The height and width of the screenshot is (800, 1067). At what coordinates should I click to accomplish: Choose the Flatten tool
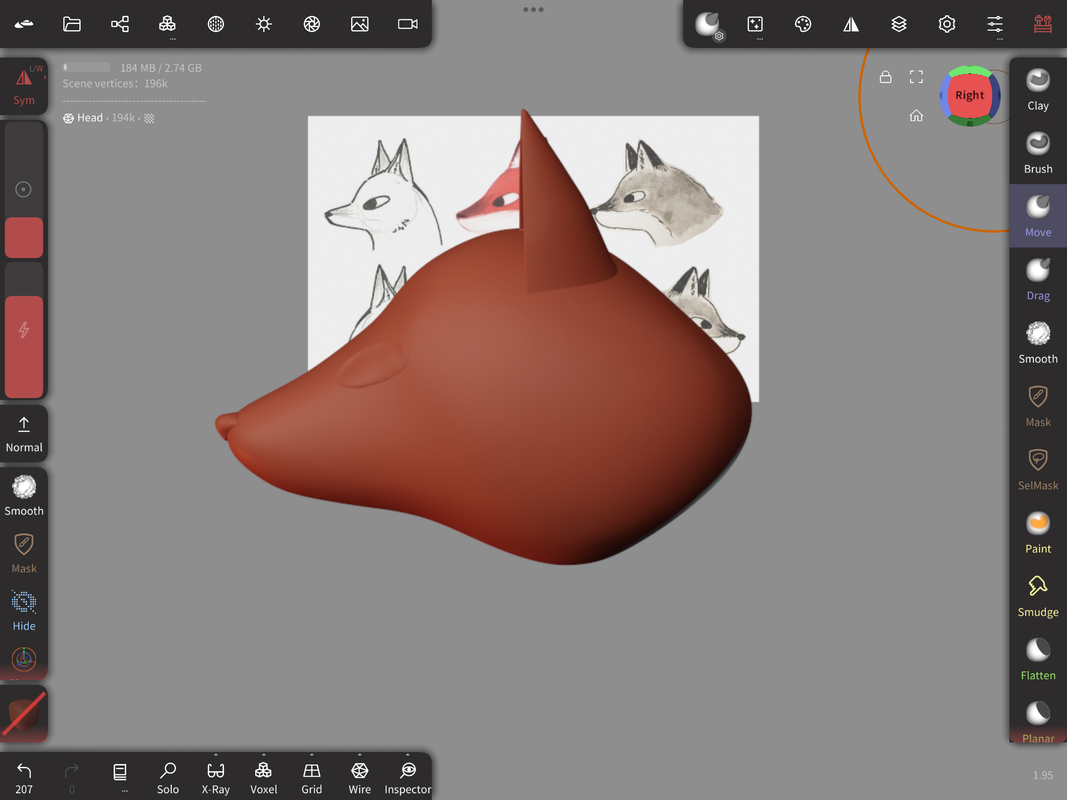click(1038, 660)
